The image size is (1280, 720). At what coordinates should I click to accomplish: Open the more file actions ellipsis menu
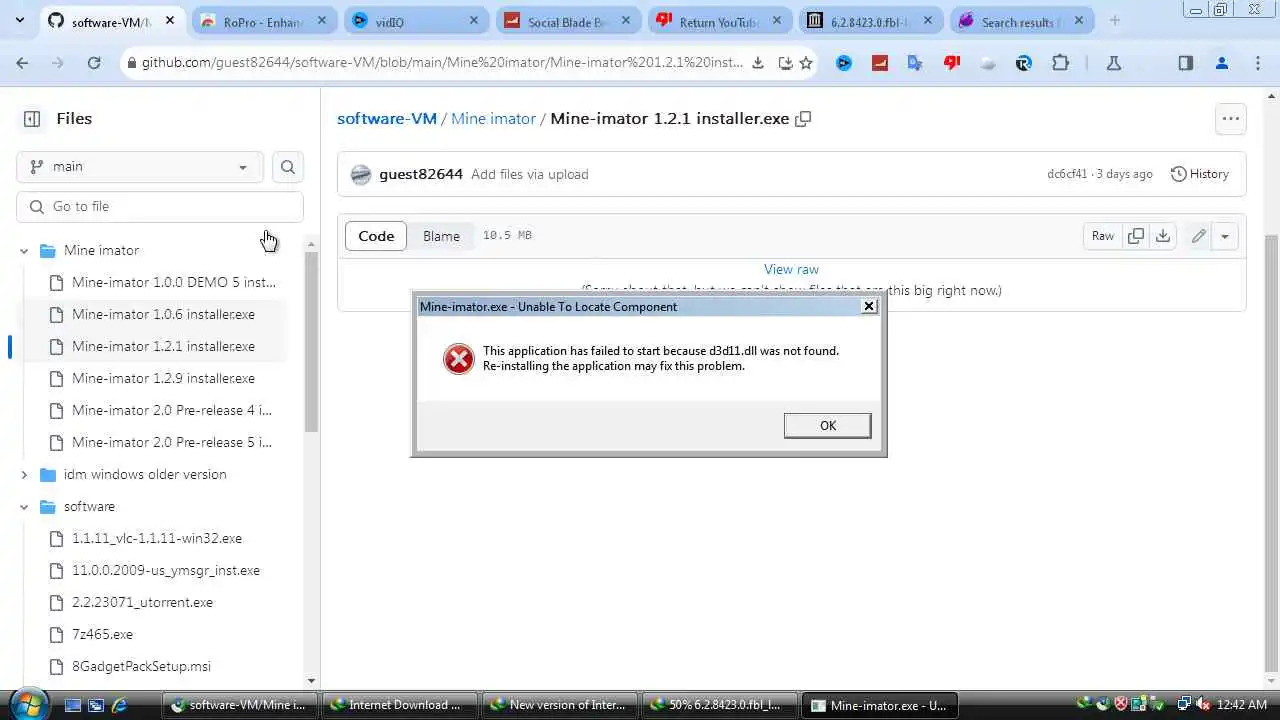(1230, 118)
